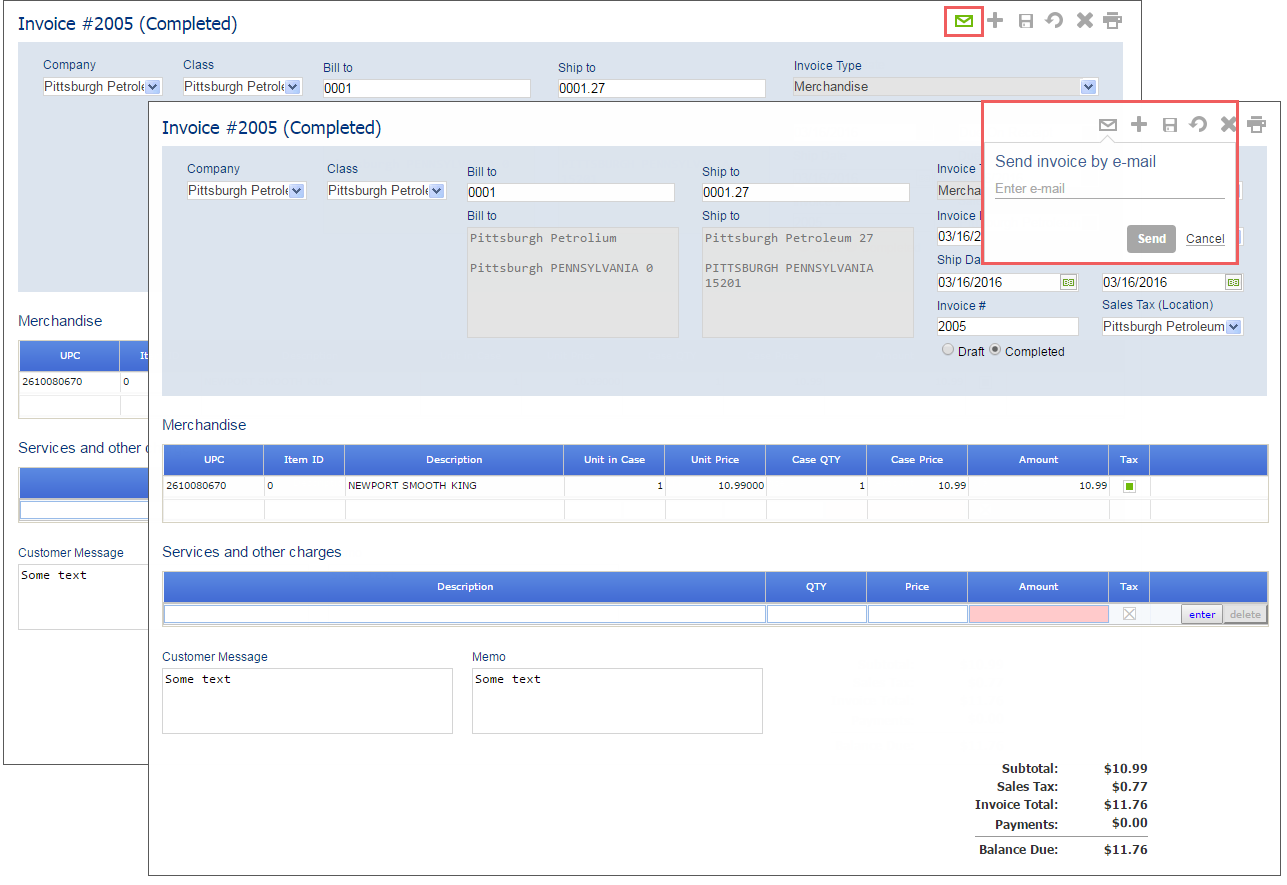Click UPC column header in back window table
1287x885 pixels.
tap(70, 356)
